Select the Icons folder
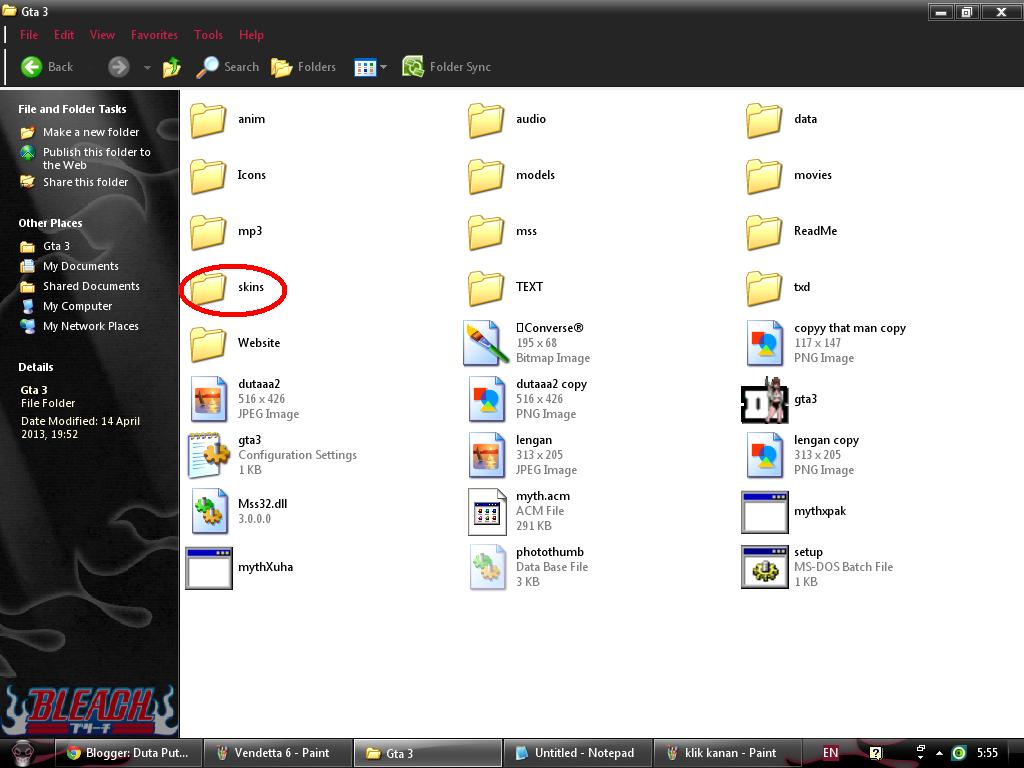 click(x=228, y=176)
